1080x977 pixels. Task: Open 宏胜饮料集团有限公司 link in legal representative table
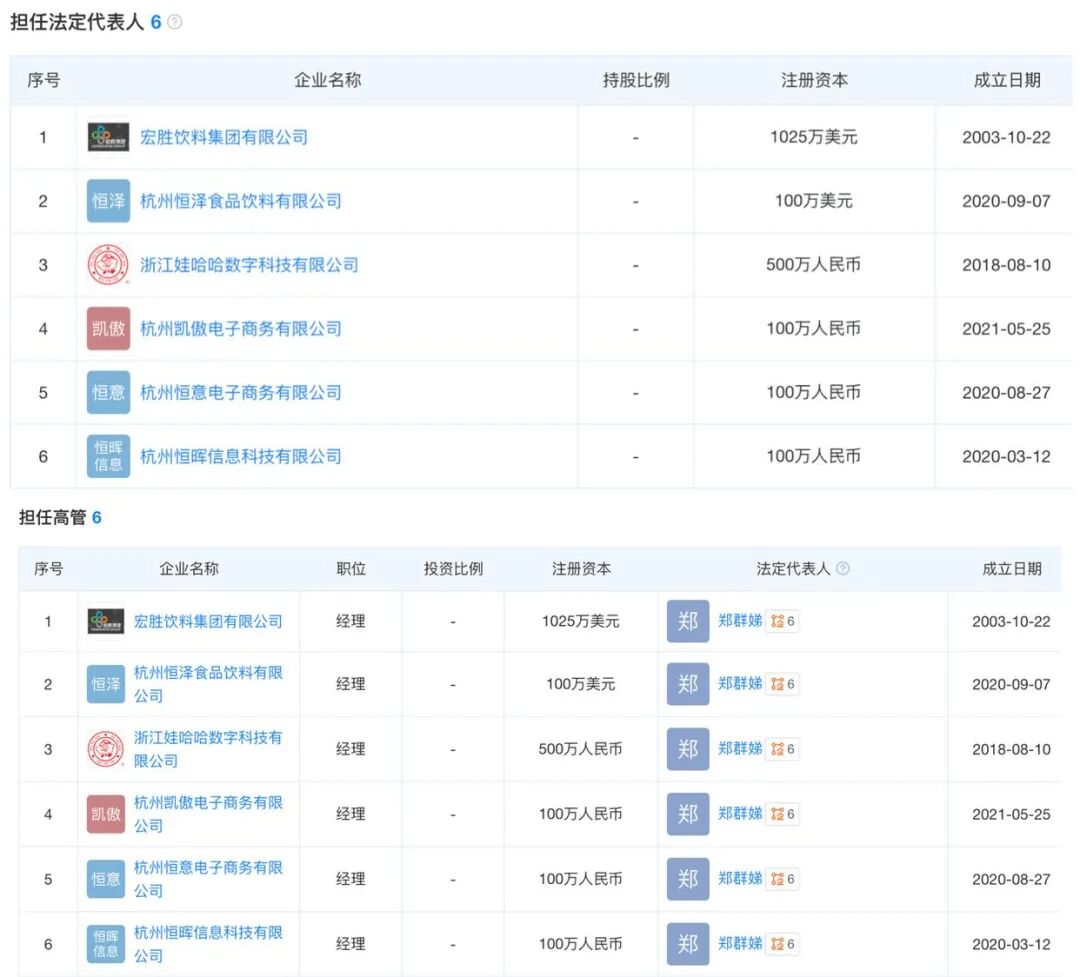pyautogui.click(x=224, y=137)
